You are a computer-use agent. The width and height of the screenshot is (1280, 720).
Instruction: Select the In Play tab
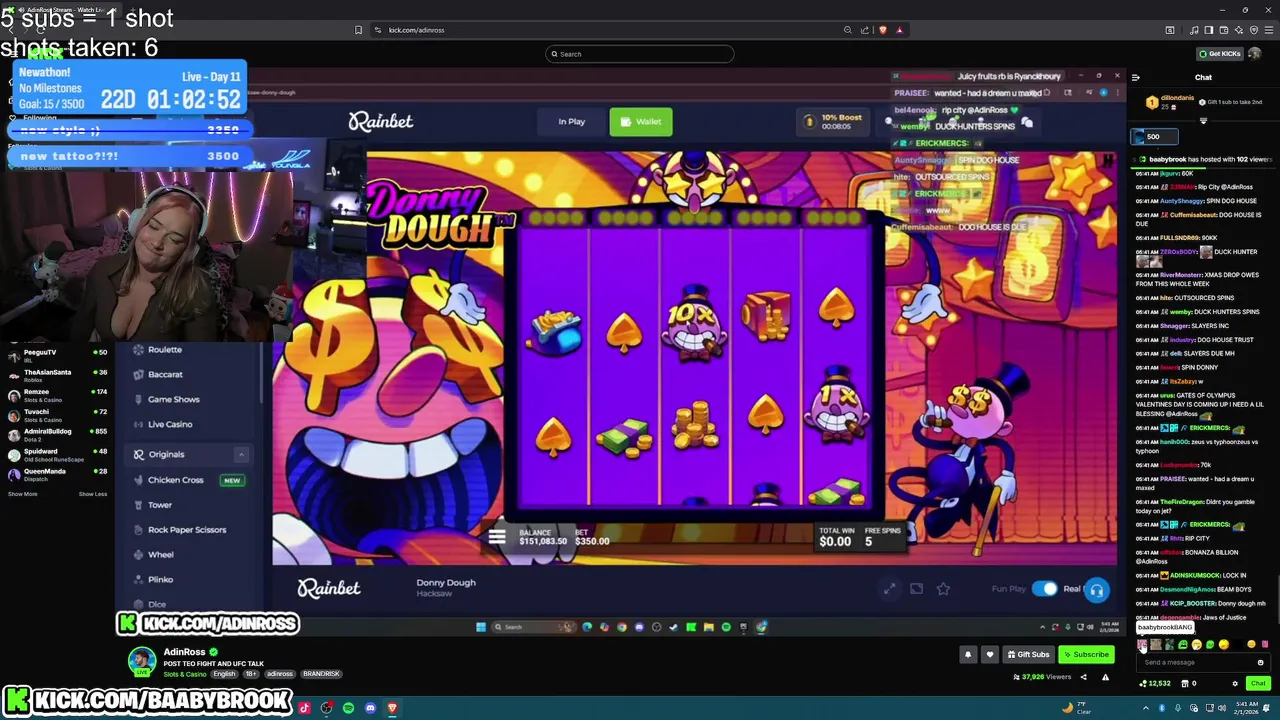tap(572, 122)
